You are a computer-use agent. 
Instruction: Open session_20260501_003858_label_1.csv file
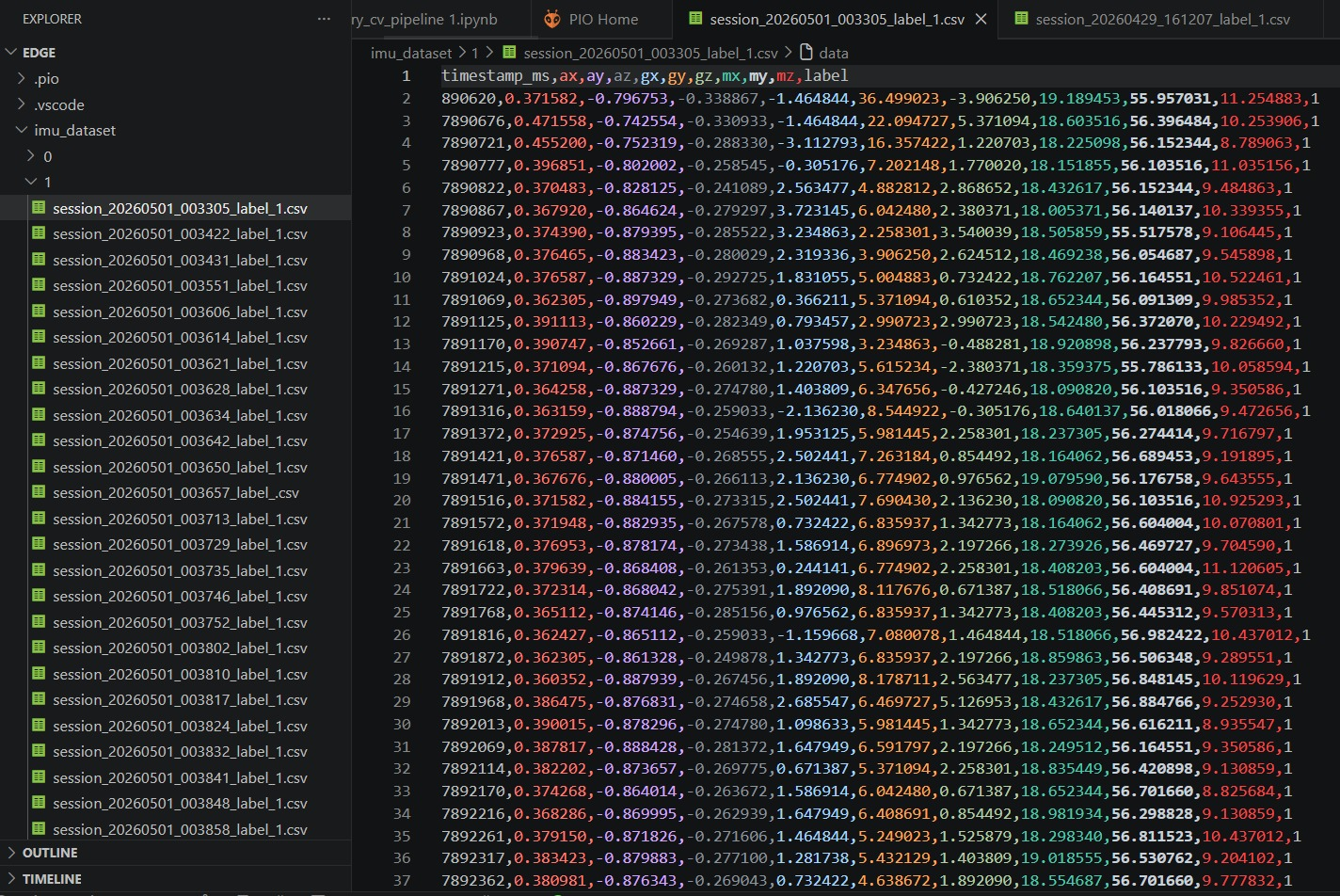coord(175,829)
